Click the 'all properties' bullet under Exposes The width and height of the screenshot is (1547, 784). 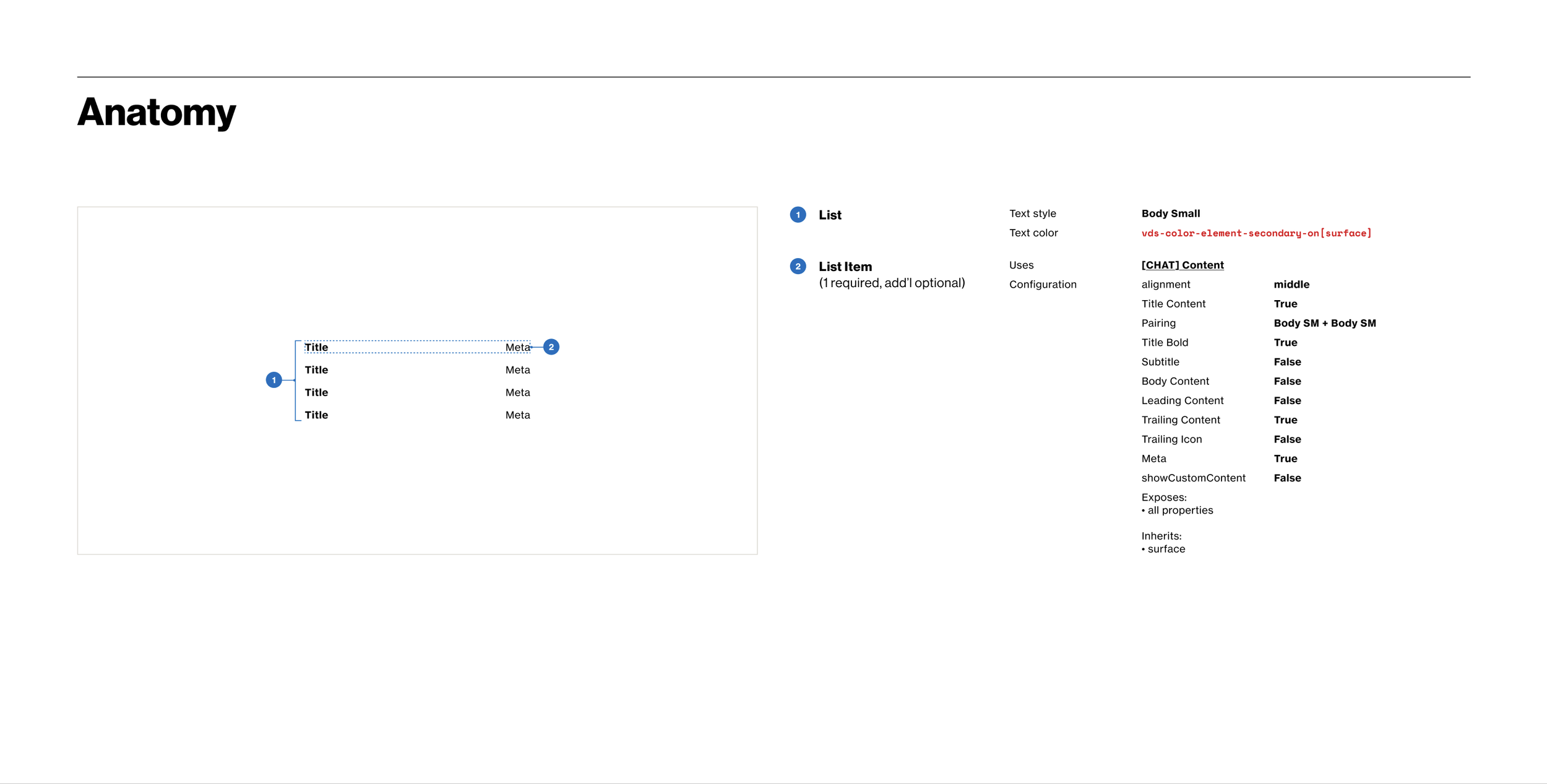1179,510
